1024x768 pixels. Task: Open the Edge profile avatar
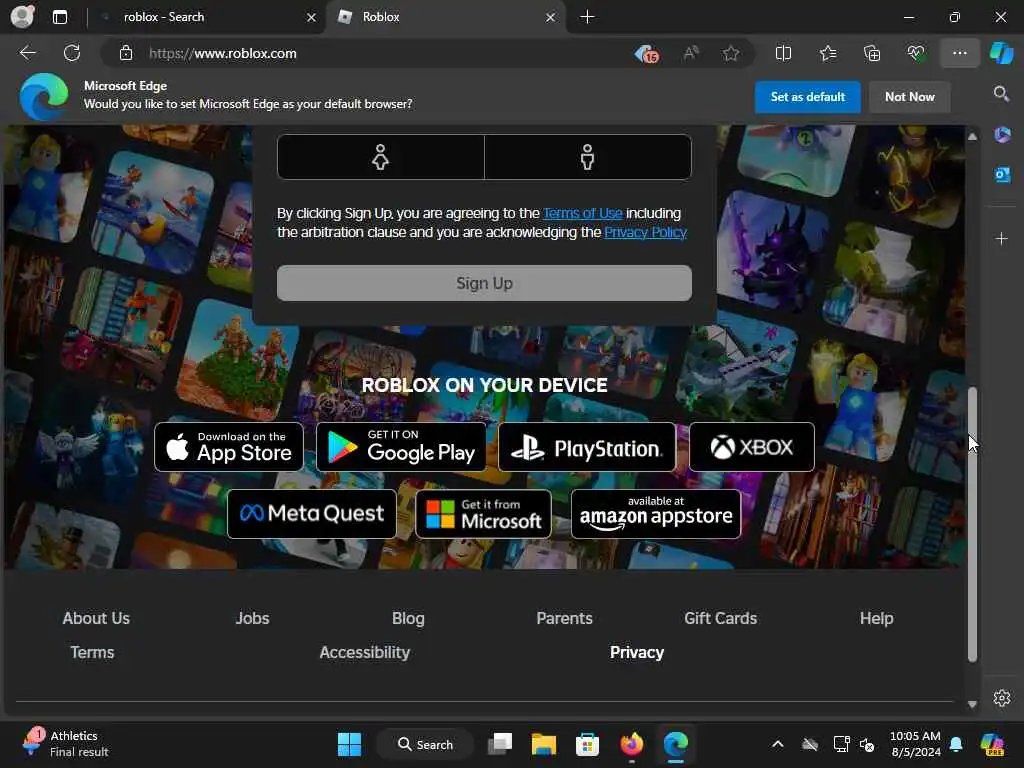(23, 16)
